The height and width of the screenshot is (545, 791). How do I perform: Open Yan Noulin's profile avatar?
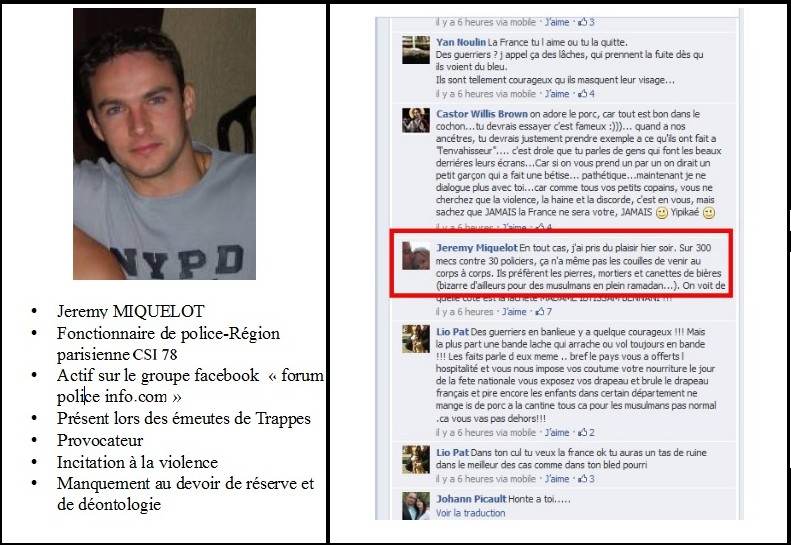click(416, 50)
